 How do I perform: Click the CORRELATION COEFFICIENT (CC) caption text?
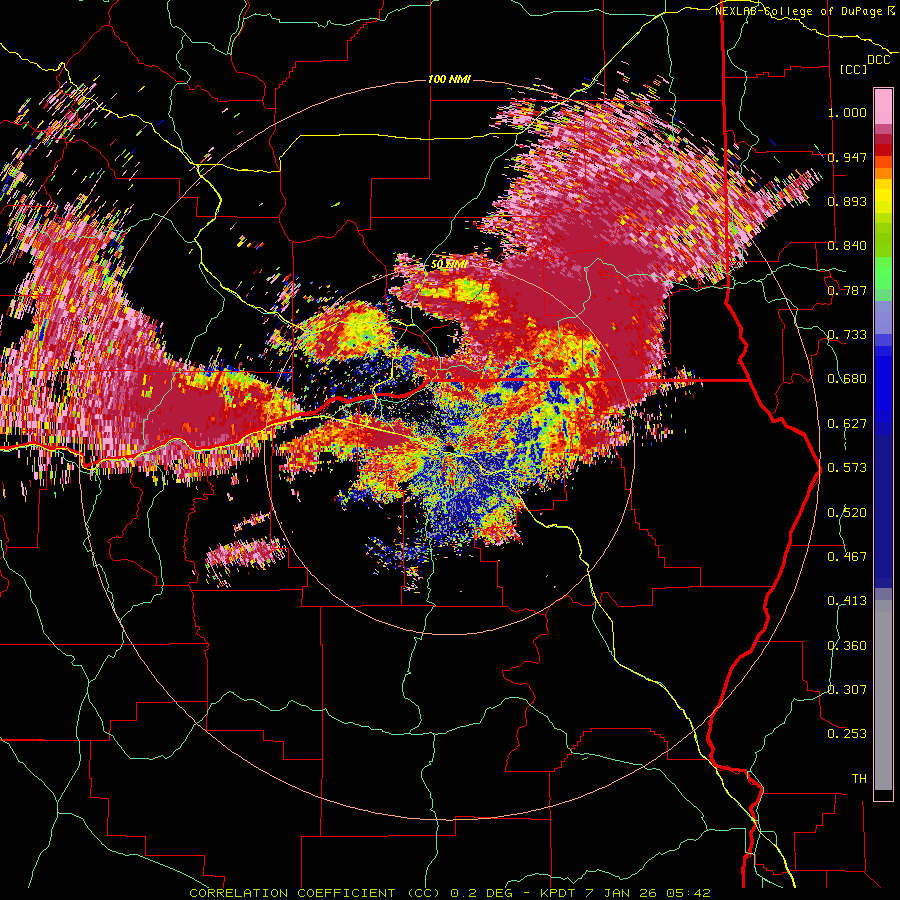(315, 893)
